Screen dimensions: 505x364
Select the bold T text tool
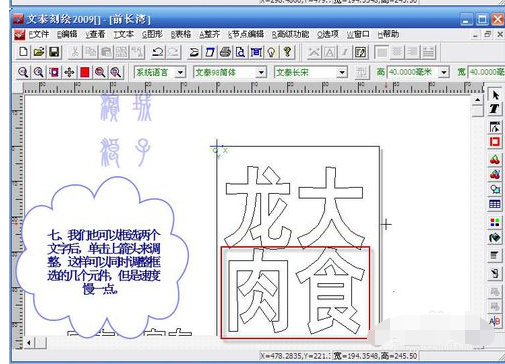click(495, 109)
